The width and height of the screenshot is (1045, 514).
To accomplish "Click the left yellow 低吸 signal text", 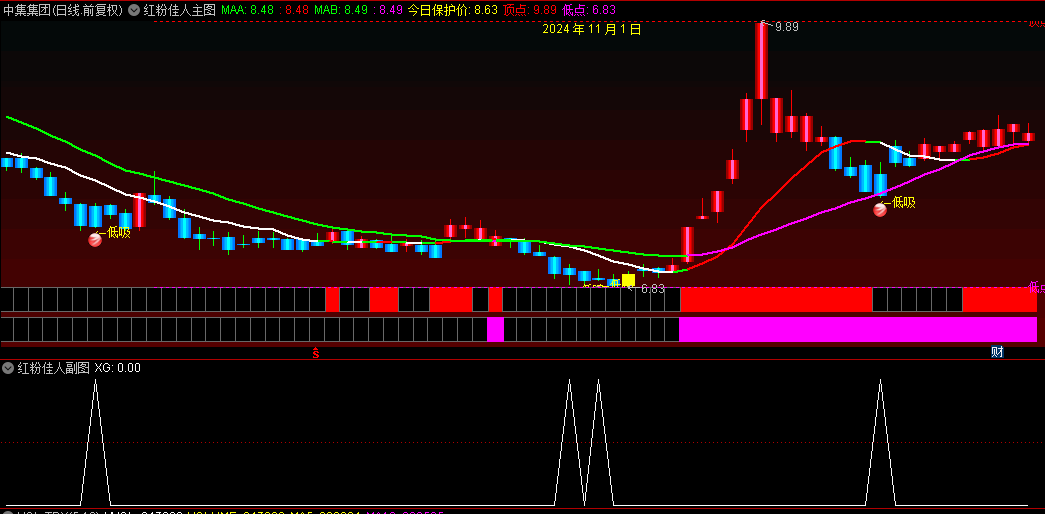I will pos(119,233).
